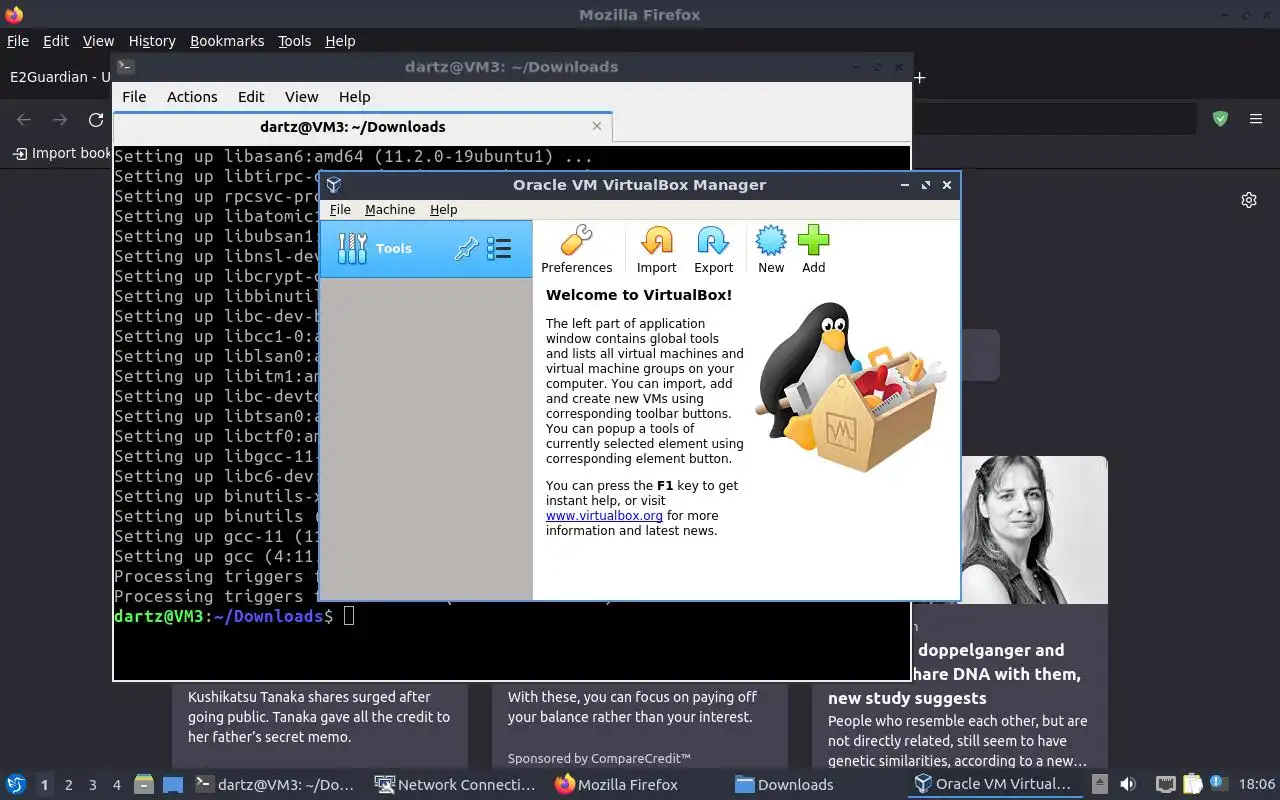Click the show desktop taskbar icon
This screenshot has width=1280, height=800.
pyautogui.click(x=172, y=785)
